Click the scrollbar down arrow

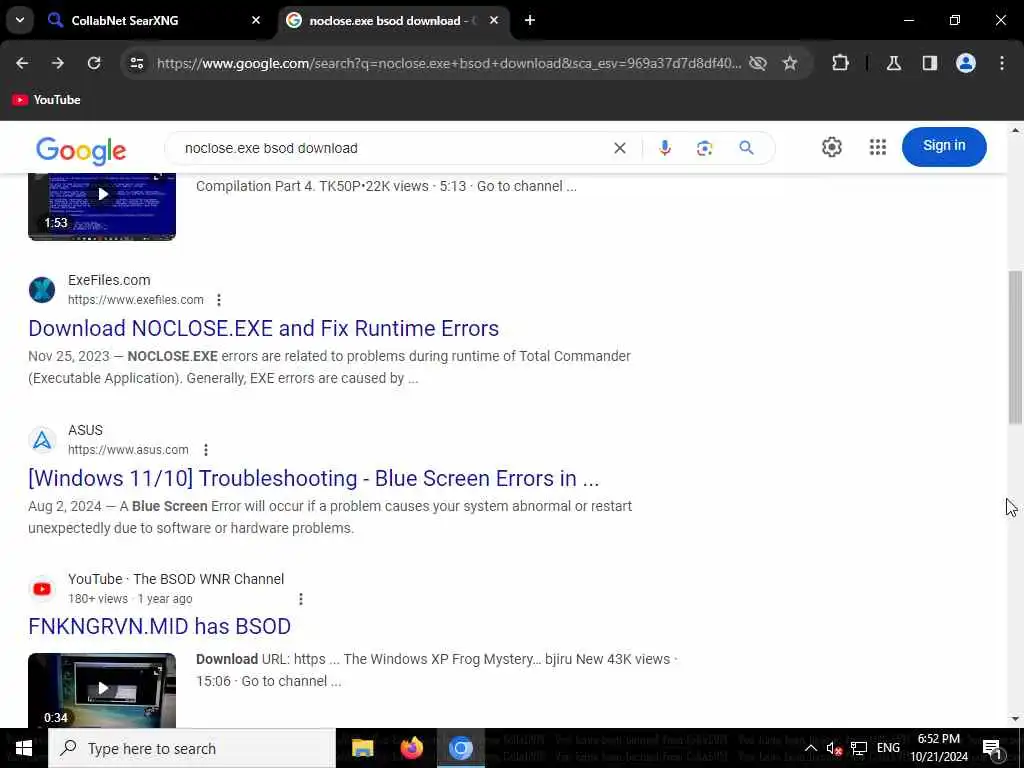pyautogui.click(x=1015, y=719)
